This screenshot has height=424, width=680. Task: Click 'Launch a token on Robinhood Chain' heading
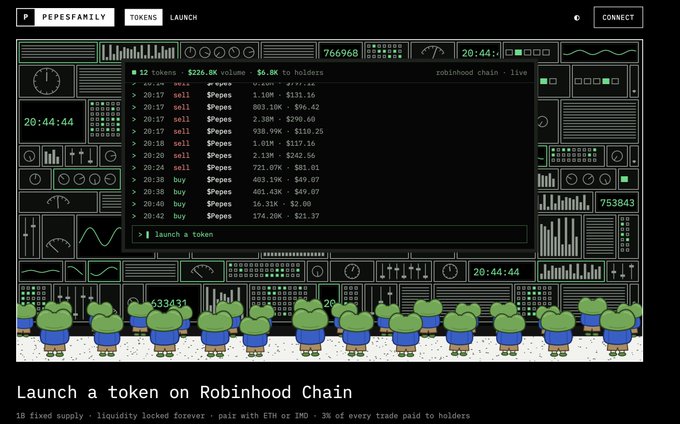[184, 392]
